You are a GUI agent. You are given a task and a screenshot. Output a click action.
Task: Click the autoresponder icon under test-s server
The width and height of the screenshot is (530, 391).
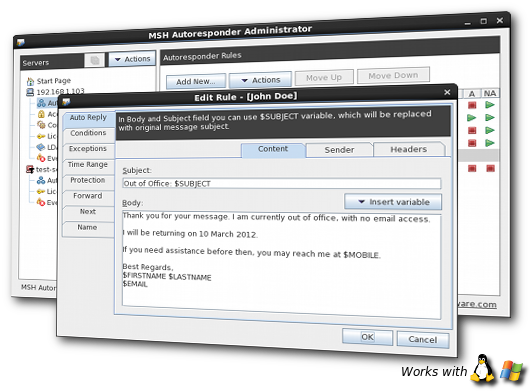coord(41,180)
